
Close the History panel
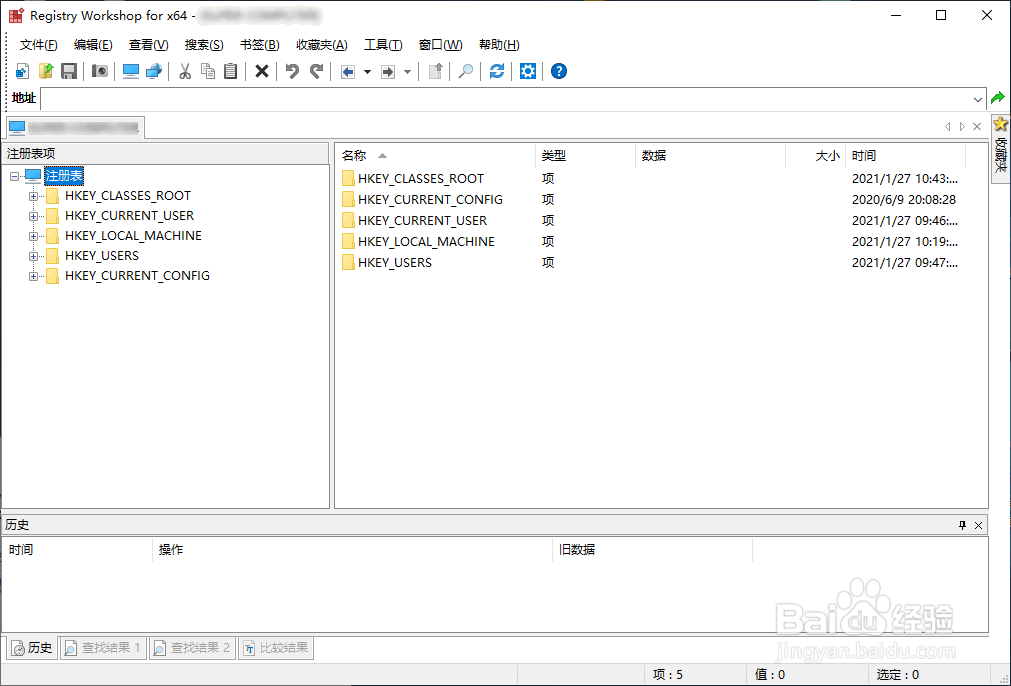[x=978, y=525]
